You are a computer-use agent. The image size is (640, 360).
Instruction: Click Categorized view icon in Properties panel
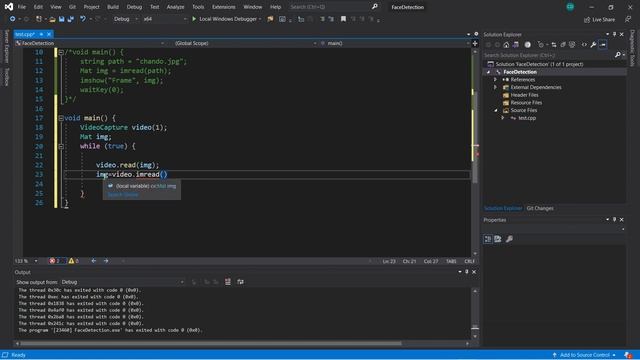488,239
